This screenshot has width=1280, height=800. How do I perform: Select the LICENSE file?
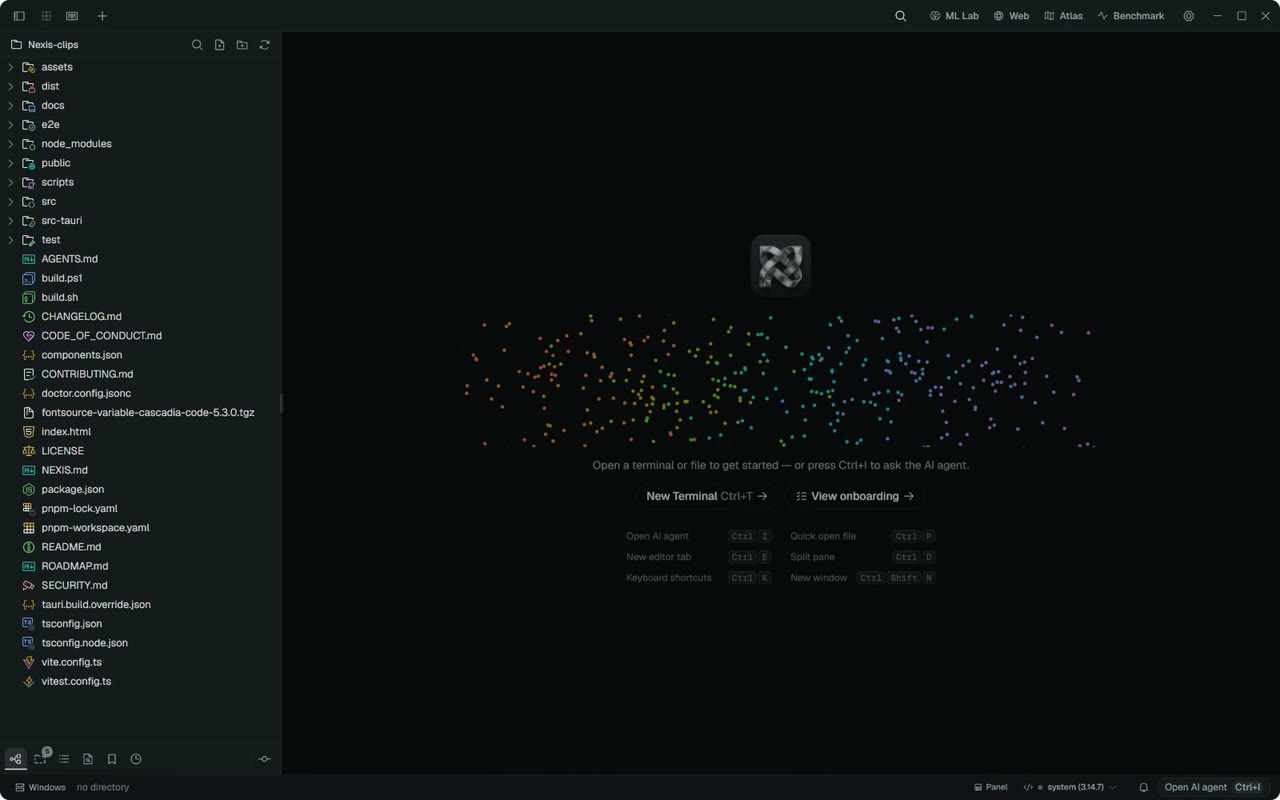(140, 451)
